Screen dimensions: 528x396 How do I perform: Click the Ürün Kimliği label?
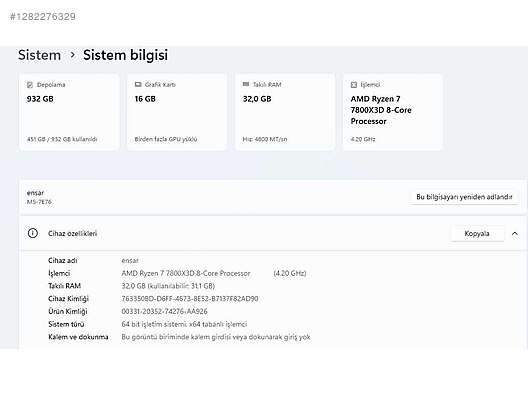pyautogui.click(x=68, y=311)
